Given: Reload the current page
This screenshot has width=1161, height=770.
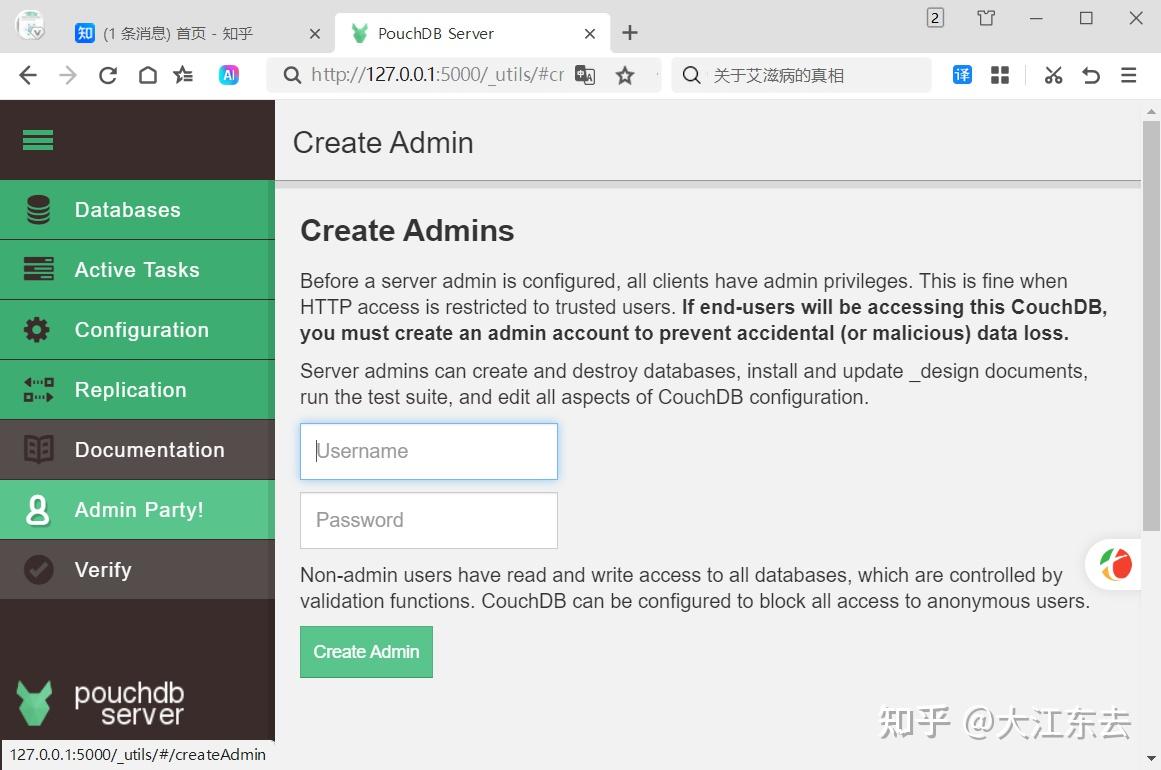Looking at the screenshot, I should pyautogui.click(x=108, y=75).
